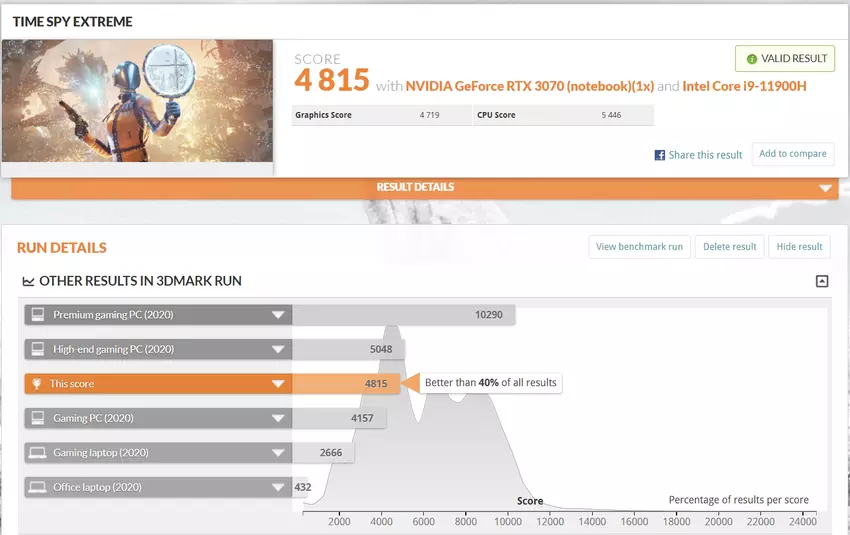
Task: Click the Time Spy Extreme benchmark thumbnail
Action: [137, 101]
